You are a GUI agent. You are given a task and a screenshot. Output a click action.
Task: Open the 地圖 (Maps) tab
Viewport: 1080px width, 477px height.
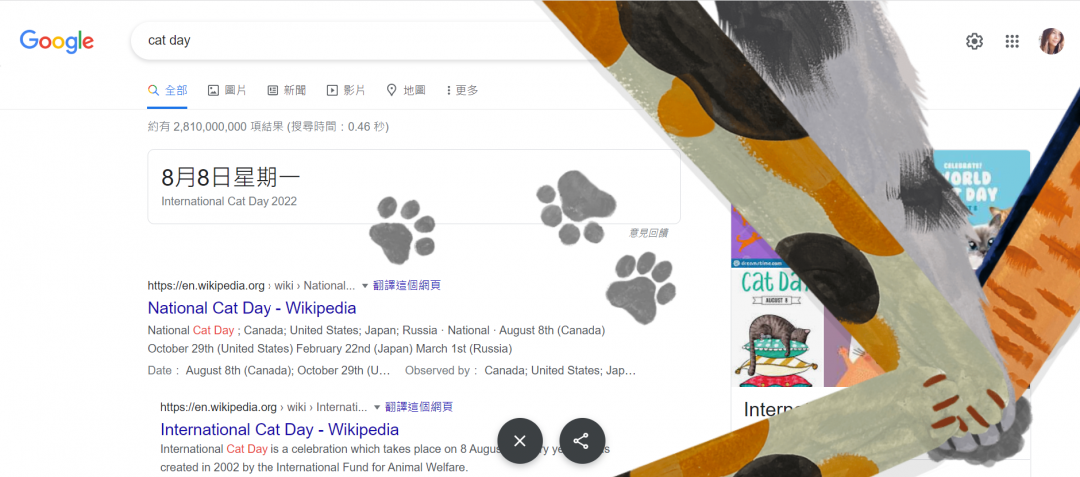tap(406, 90)
